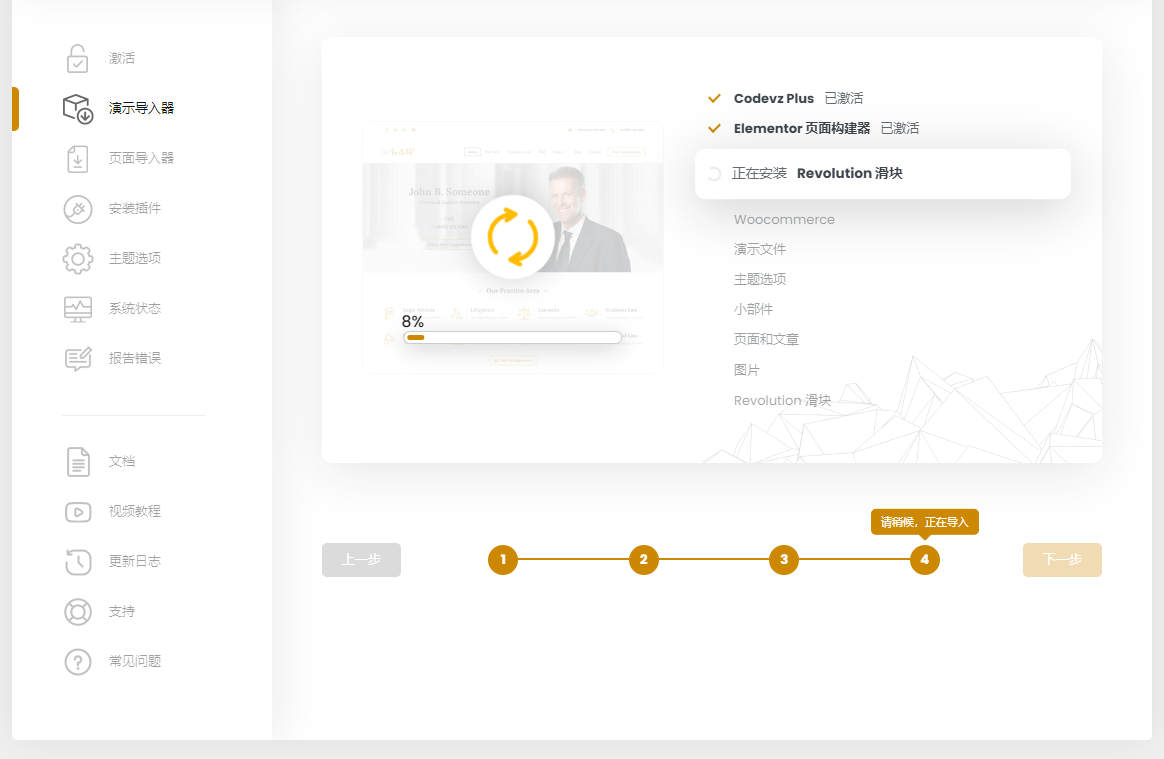Click the demo importer box icon
1164x759 pixels.
pyautogui.click(x=77, y=108)
